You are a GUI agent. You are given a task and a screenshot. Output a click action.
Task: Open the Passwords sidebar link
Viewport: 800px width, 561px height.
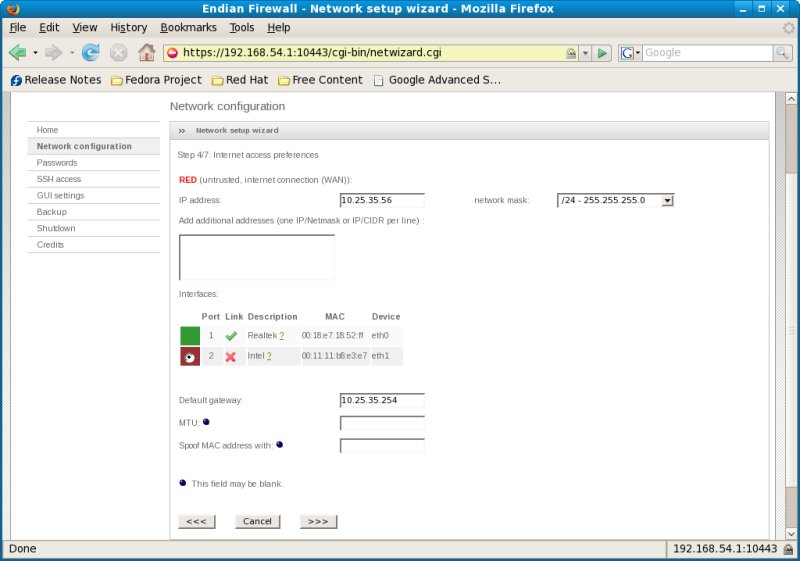tap(57, 163)
